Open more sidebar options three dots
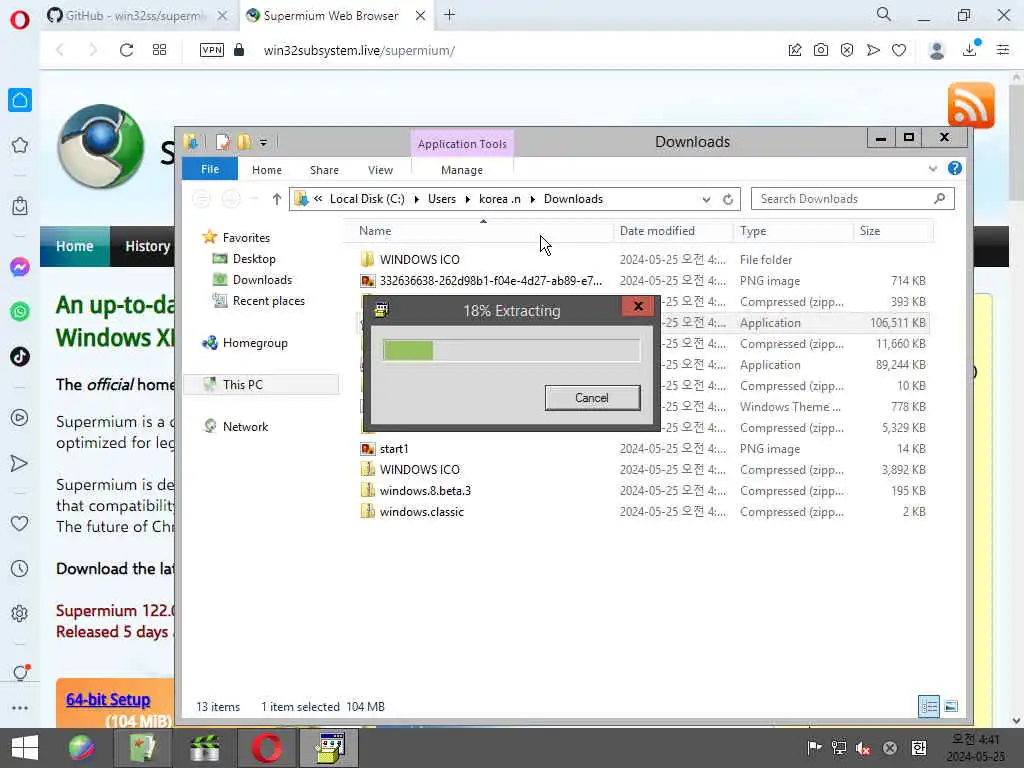 click(20, 708)
